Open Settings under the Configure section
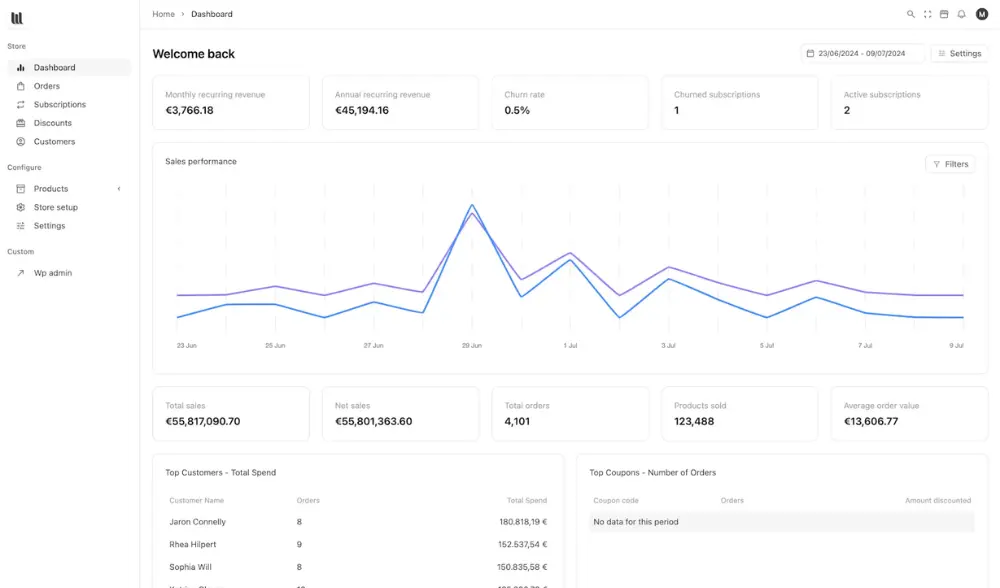Viewport: 1000px width, 588px height. tap(49, 226)
